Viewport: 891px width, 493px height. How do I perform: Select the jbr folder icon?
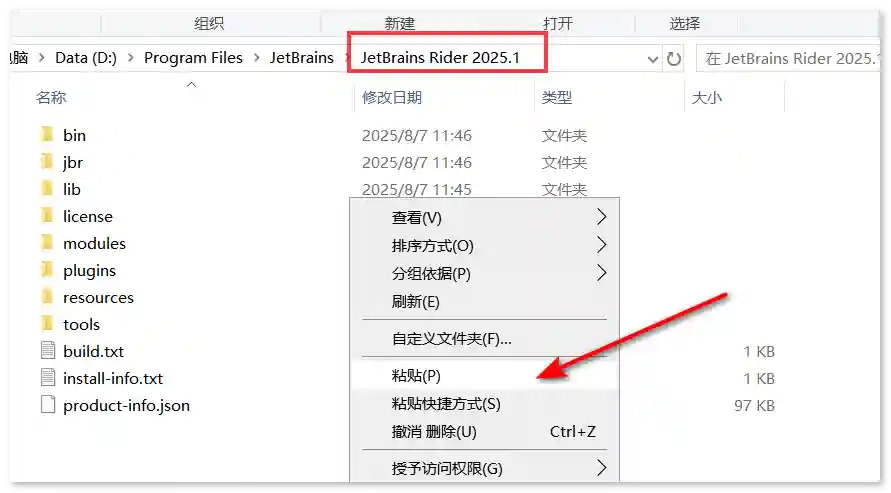point(46,162)
